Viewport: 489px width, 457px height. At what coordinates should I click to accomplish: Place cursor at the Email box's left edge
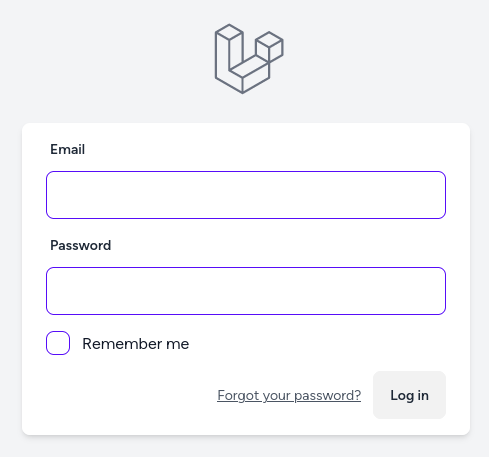click(53, 195)
